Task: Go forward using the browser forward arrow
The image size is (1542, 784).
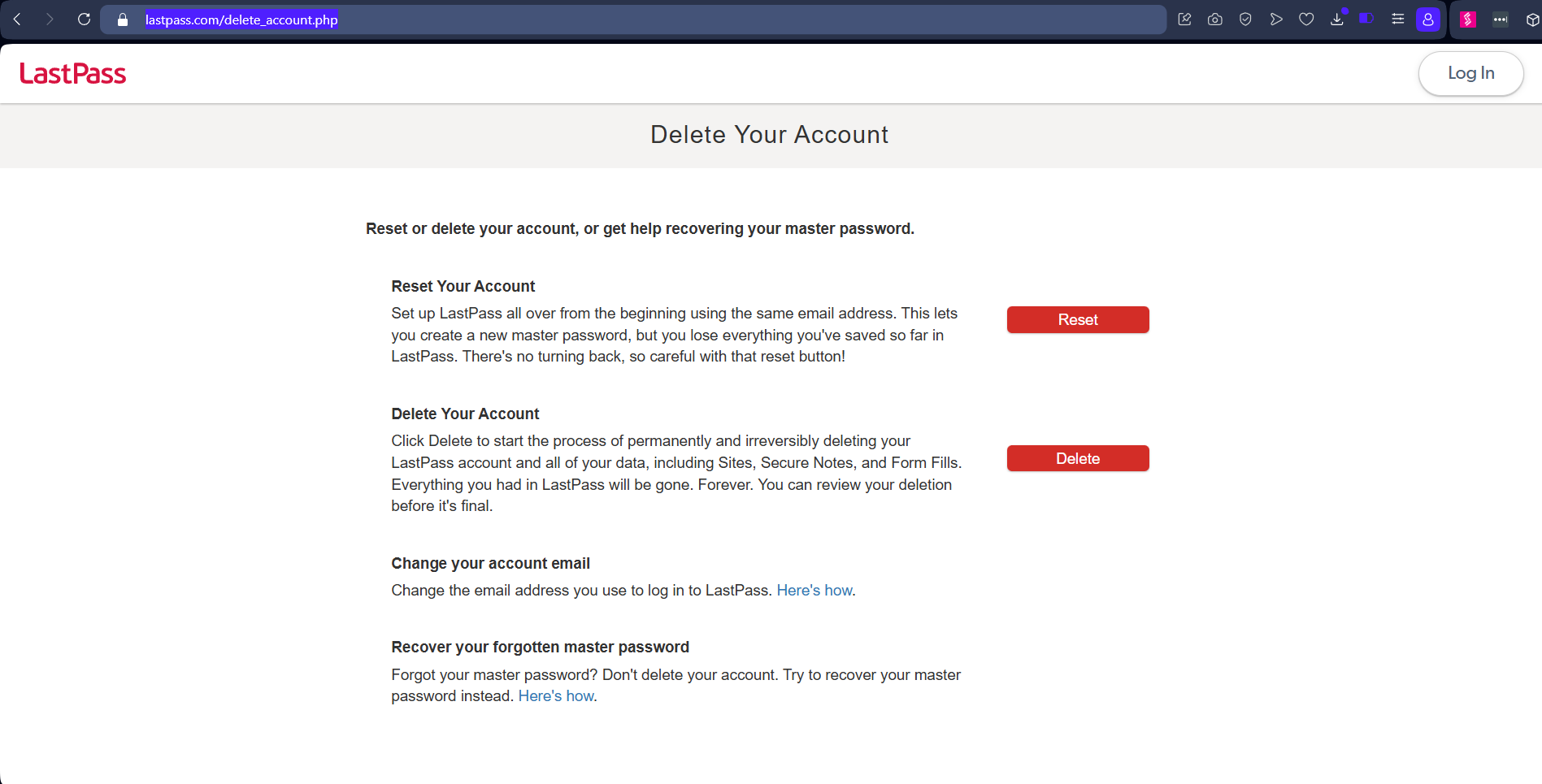Action: [50, 19]
